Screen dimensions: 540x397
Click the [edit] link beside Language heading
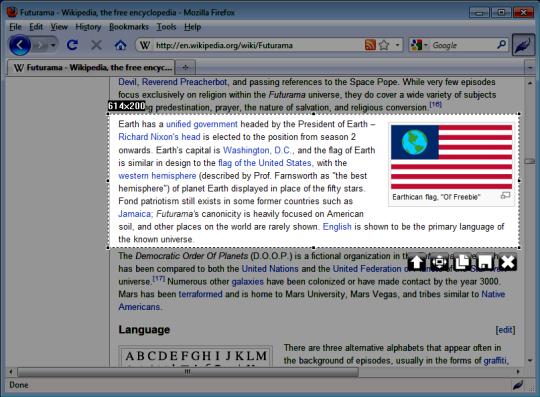coord(505,330)
